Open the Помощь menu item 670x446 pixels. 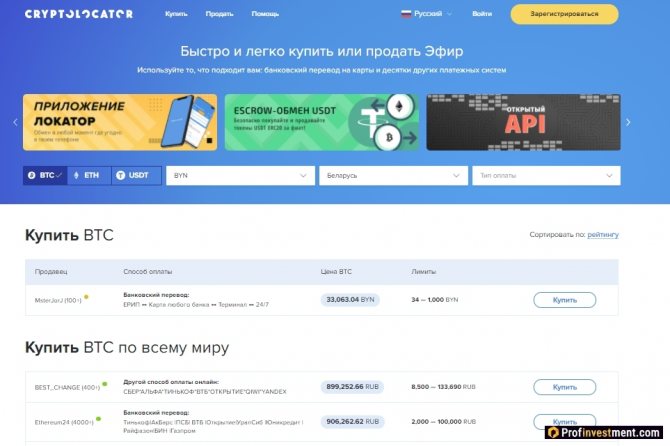pyautogui.click(x=265, y=14)
